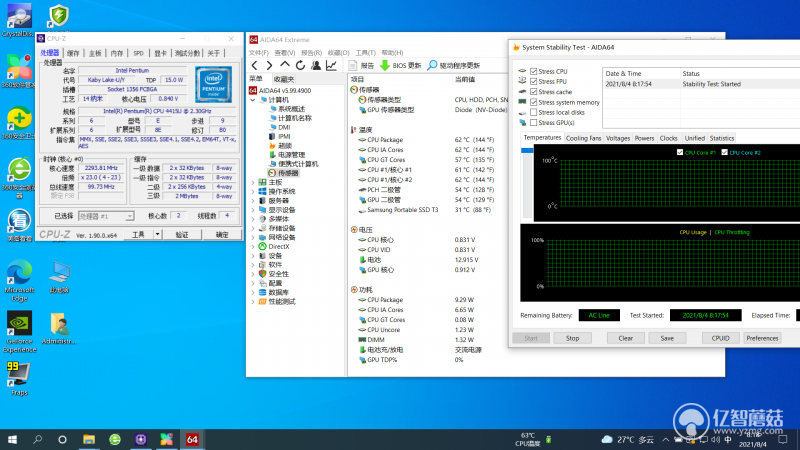This screenshot has width=800, height=450.
Task: Expand the 显示设备 tree node
Action: pos(253,210)
